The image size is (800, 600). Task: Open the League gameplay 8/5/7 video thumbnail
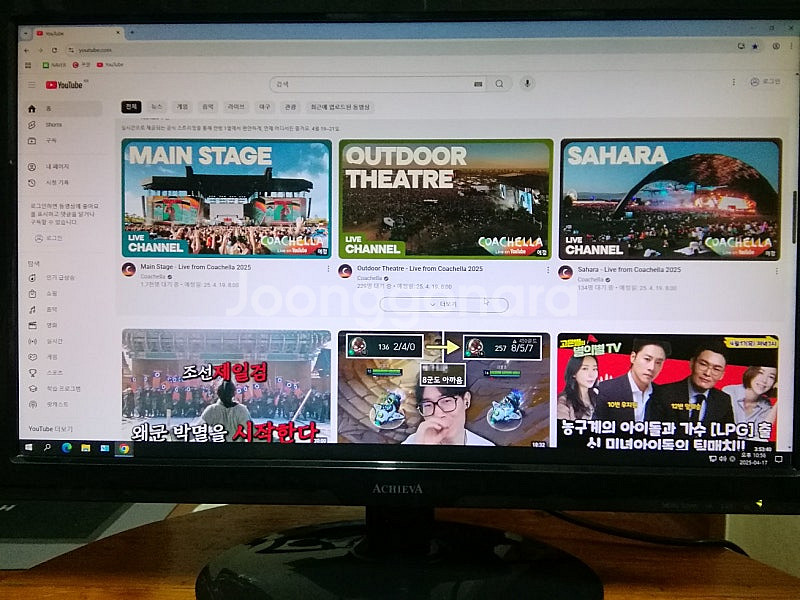(443, 390)
